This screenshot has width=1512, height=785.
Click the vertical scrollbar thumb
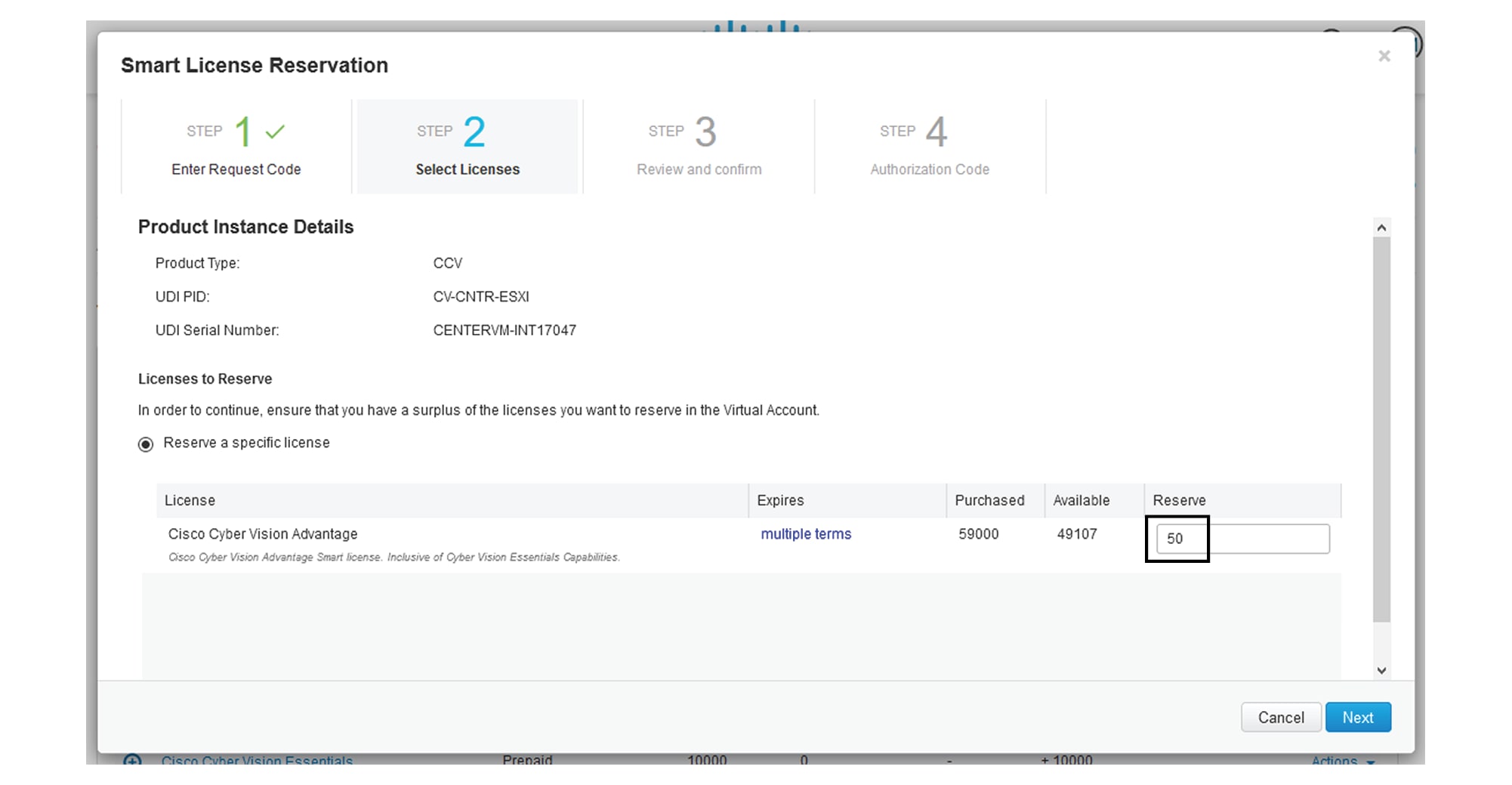click(x=1381, y=429)
